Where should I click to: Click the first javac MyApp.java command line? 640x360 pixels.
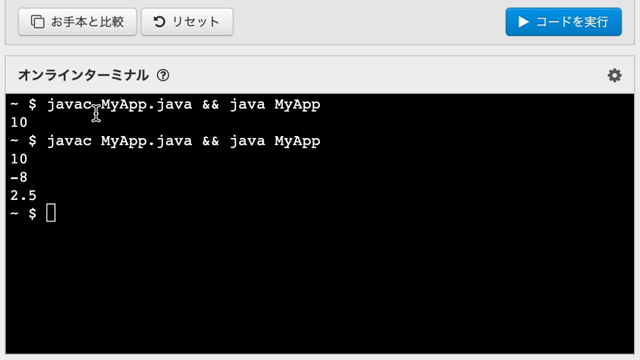point(165,104)
